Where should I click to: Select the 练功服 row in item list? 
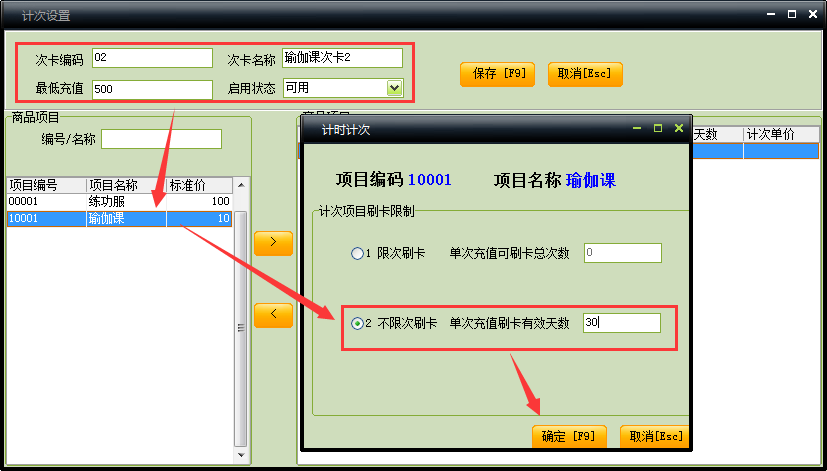119,201
